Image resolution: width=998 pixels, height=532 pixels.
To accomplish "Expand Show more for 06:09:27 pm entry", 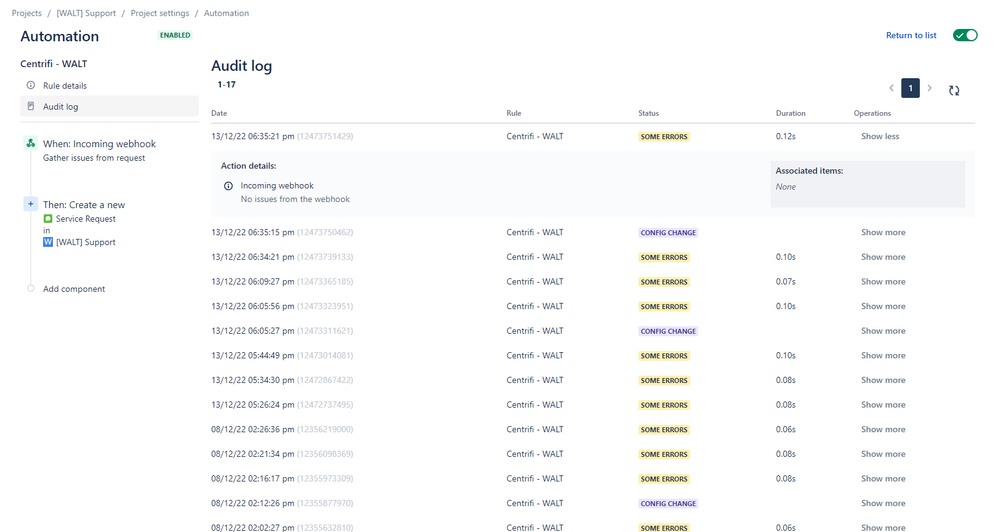I will click(883, 281).
